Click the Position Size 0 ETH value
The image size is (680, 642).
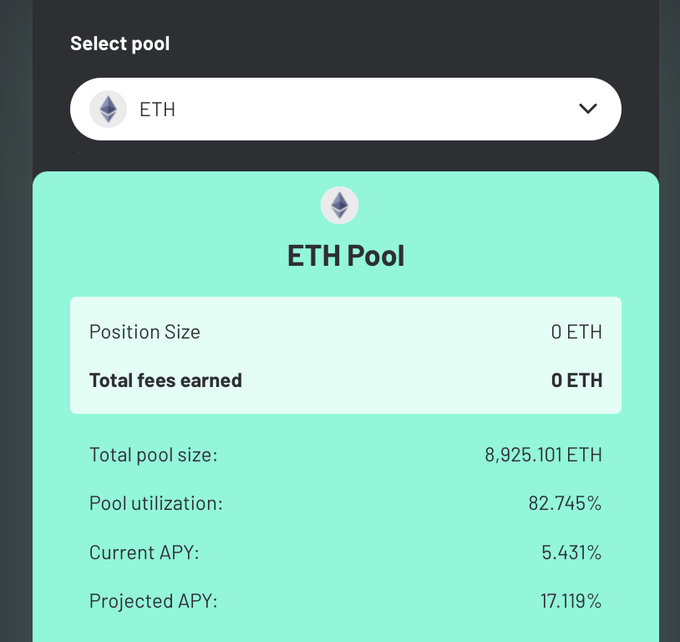click(x=576, y=332)
